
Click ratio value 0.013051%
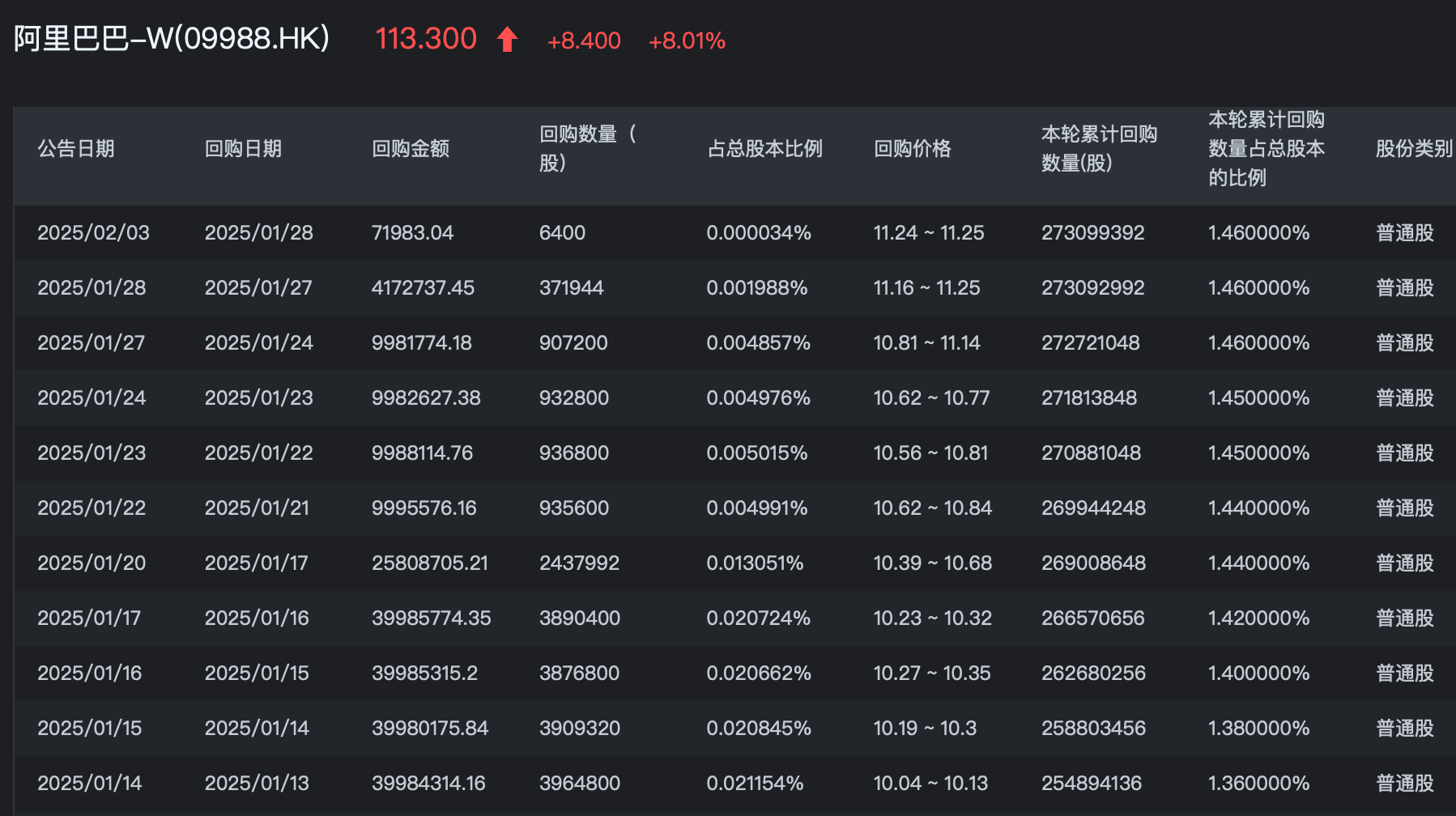[x=755, y=563]
